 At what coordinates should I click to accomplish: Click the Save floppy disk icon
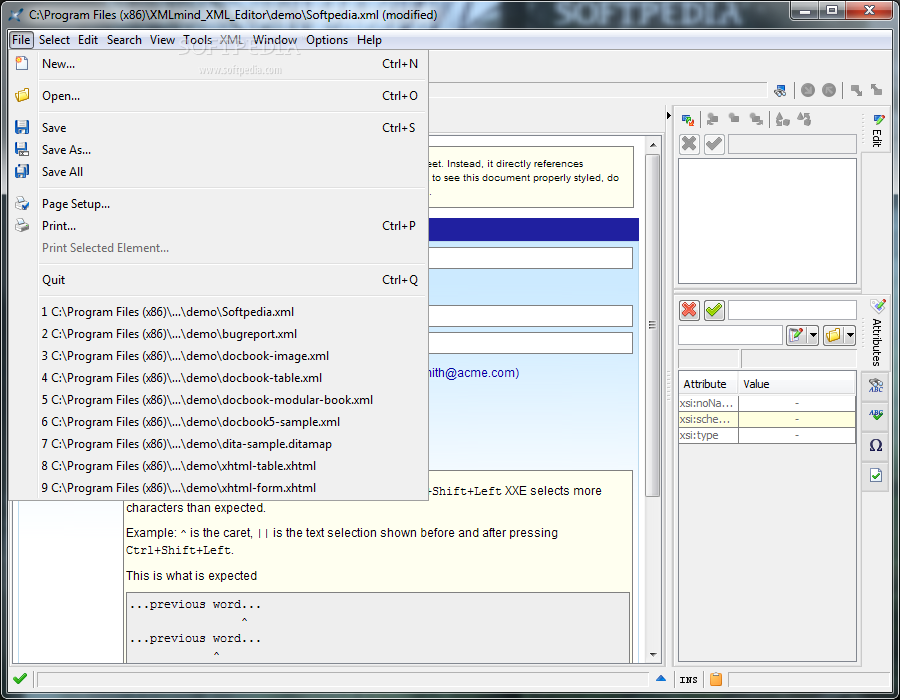(22, 127)
